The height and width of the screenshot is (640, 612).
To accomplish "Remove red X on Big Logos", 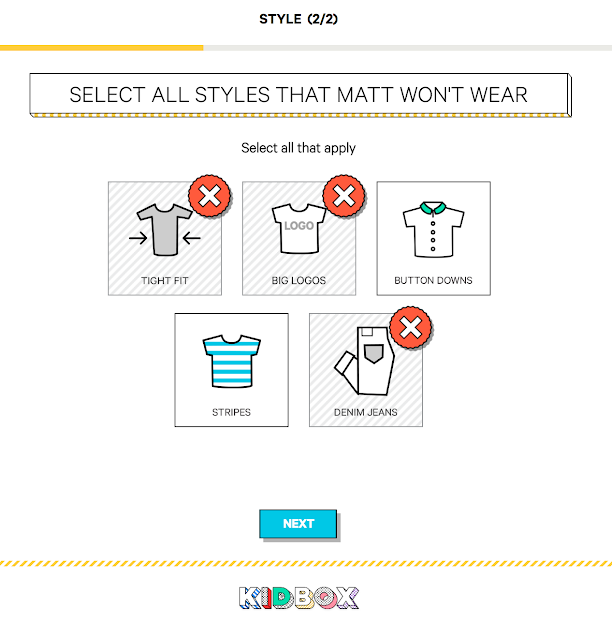I will click(343, 197).
